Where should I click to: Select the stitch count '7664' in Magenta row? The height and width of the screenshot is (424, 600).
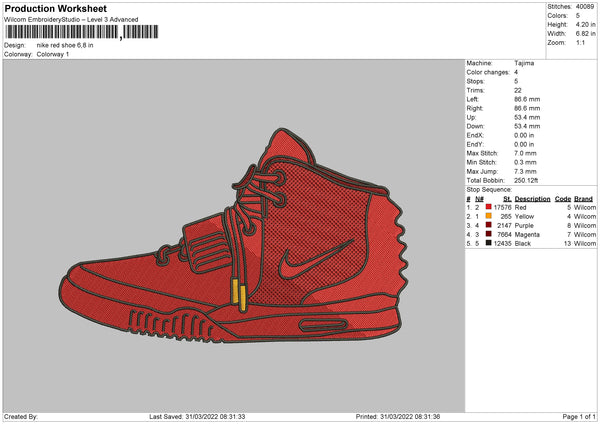[504, 235]
